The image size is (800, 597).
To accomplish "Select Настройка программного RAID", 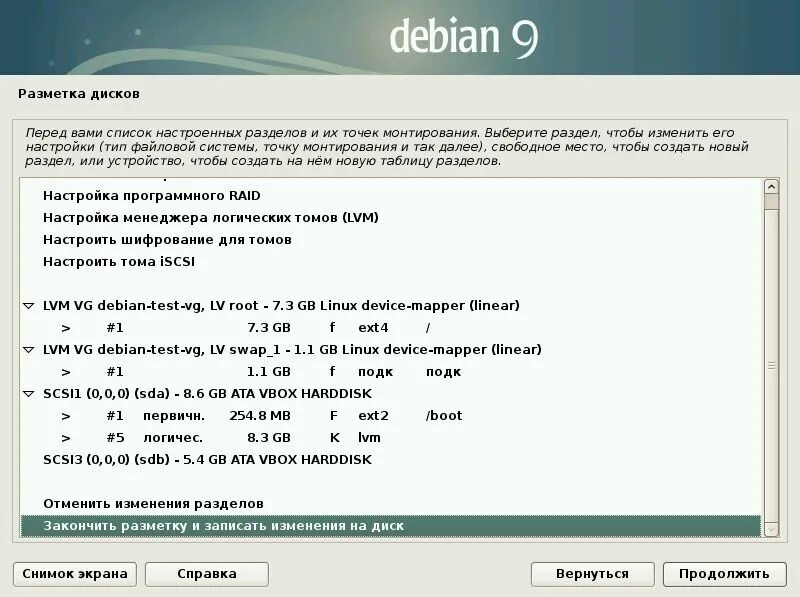I will pos(391,196).
